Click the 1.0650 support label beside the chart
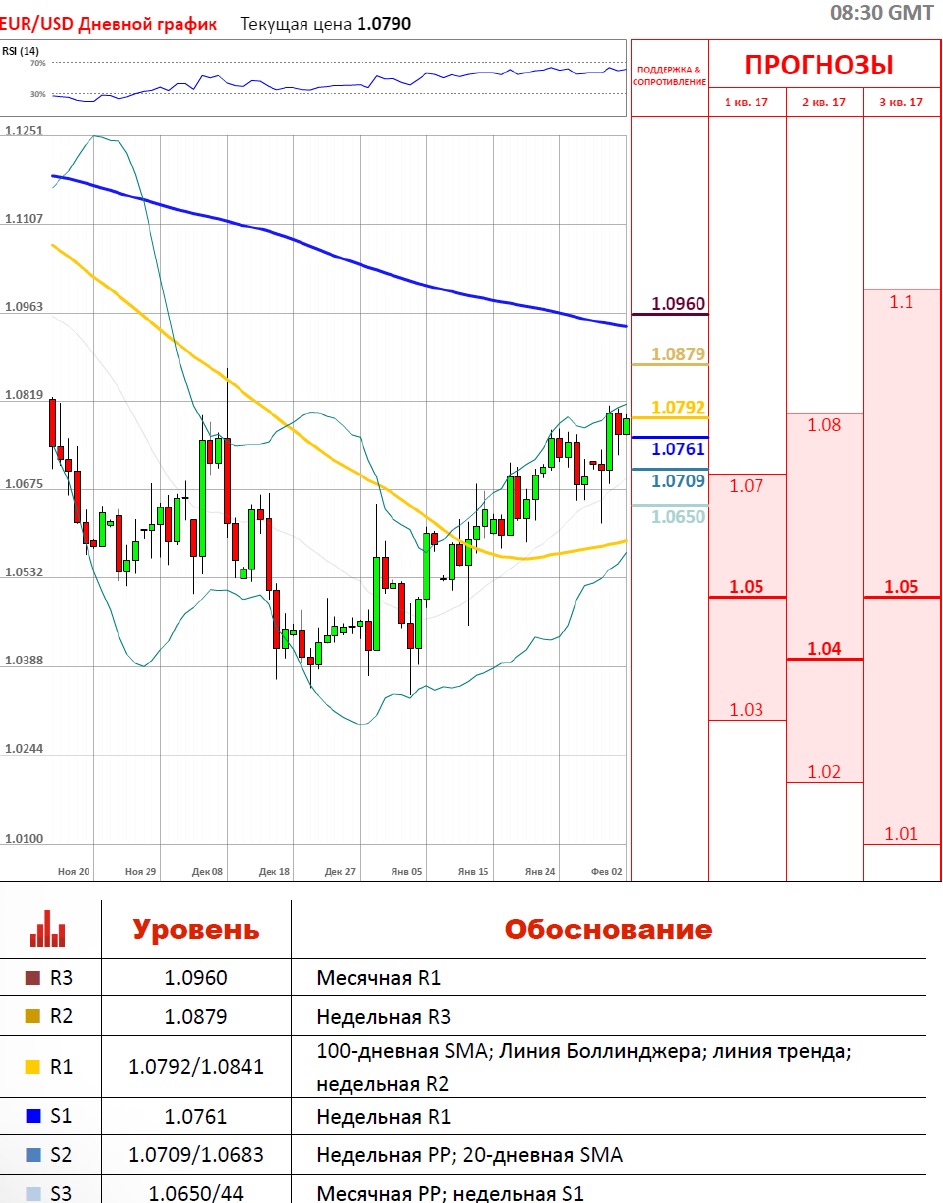This screenshot has height=1203, width=943. point(678,516)
